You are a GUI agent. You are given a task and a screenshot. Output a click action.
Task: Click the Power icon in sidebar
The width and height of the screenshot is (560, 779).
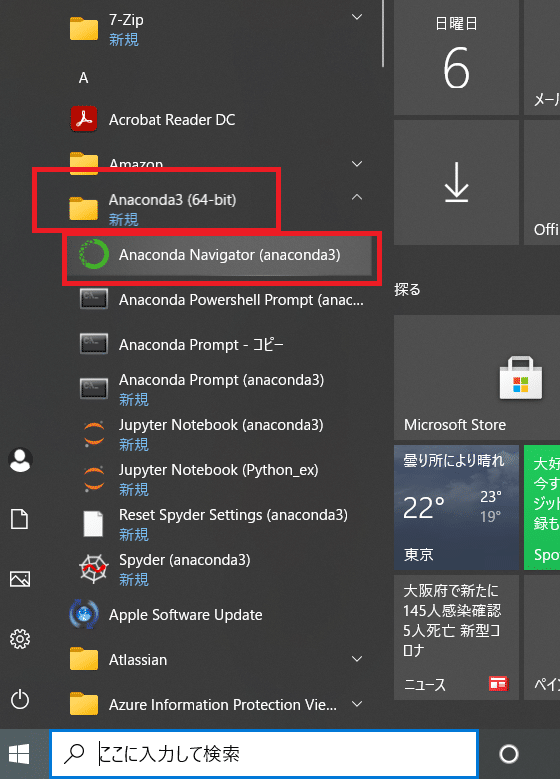tap(20, 700)
